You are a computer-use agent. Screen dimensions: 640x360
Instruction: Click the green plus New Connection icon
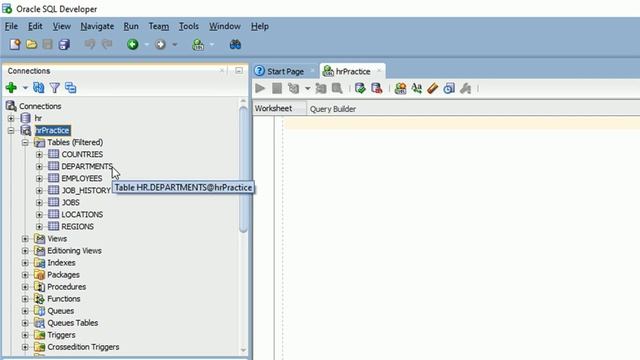[11, 87]
